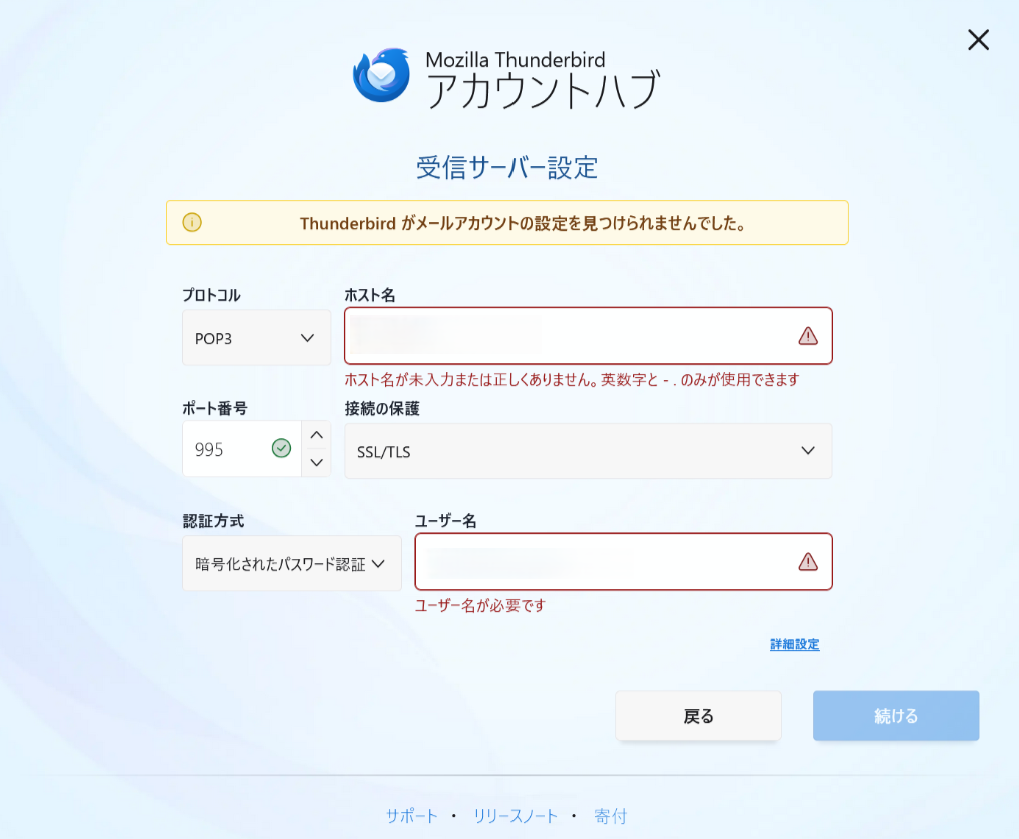The height and width of the screenshot is (839, 1019).
Task: Click the 続ける button
Action: point(894,715)
